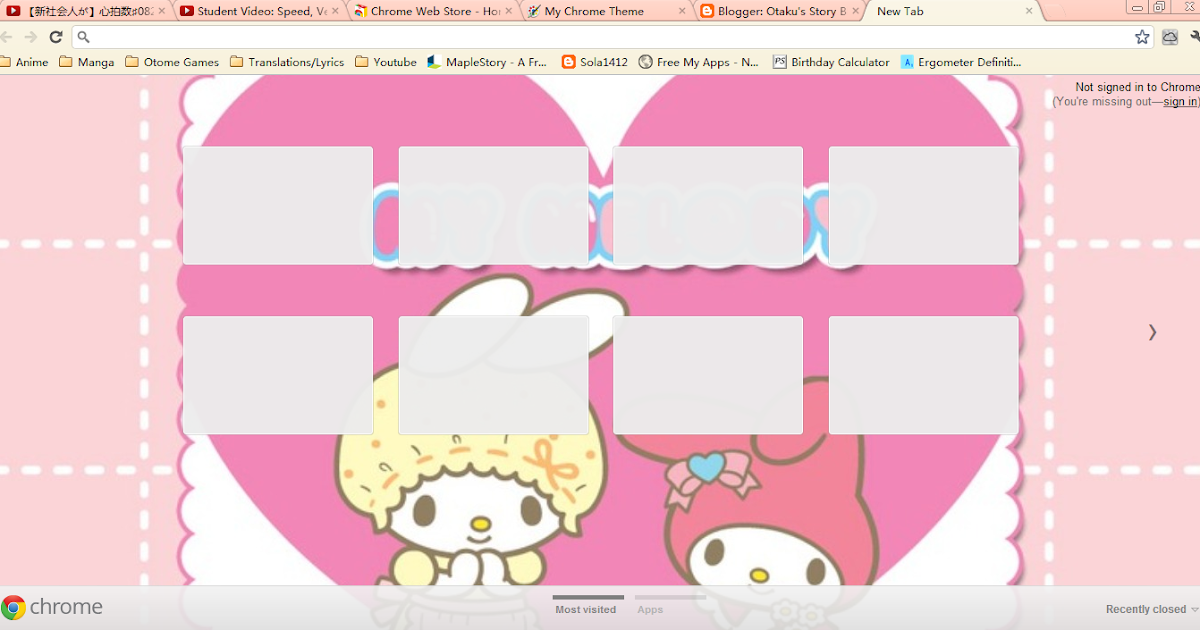Click the cloud extension icon in toolbar

(1170, 37)
